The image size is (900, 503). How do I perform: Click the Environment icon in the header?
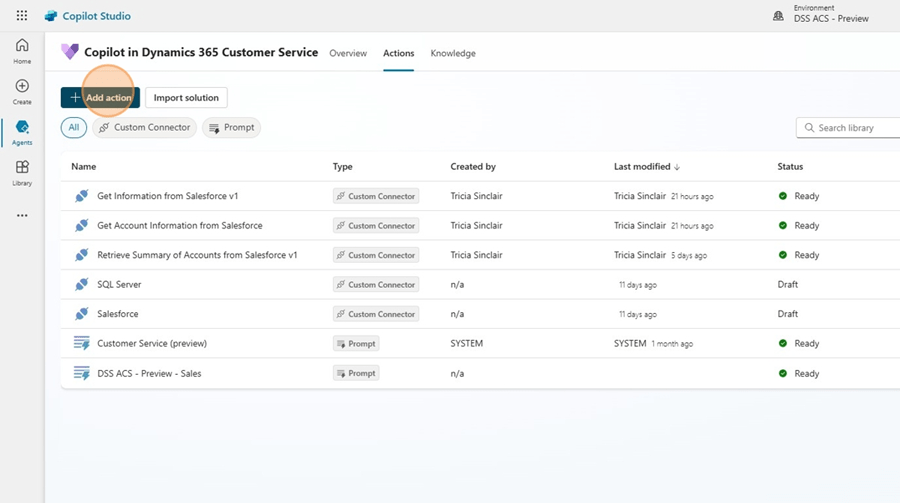coord(779,16)
